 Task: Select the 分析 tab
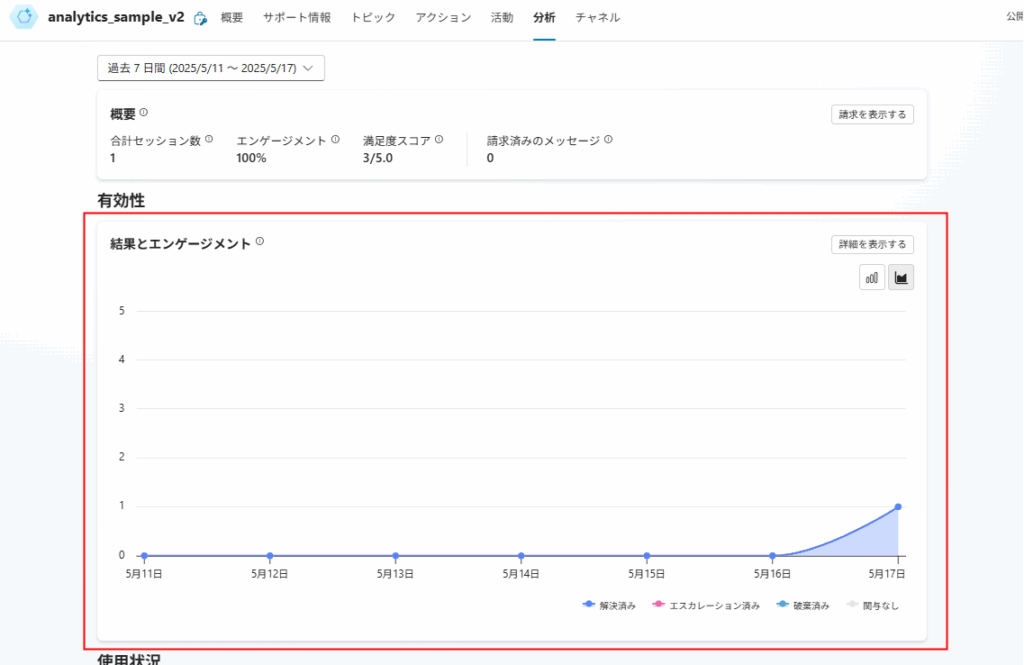(x=544, y=18)
